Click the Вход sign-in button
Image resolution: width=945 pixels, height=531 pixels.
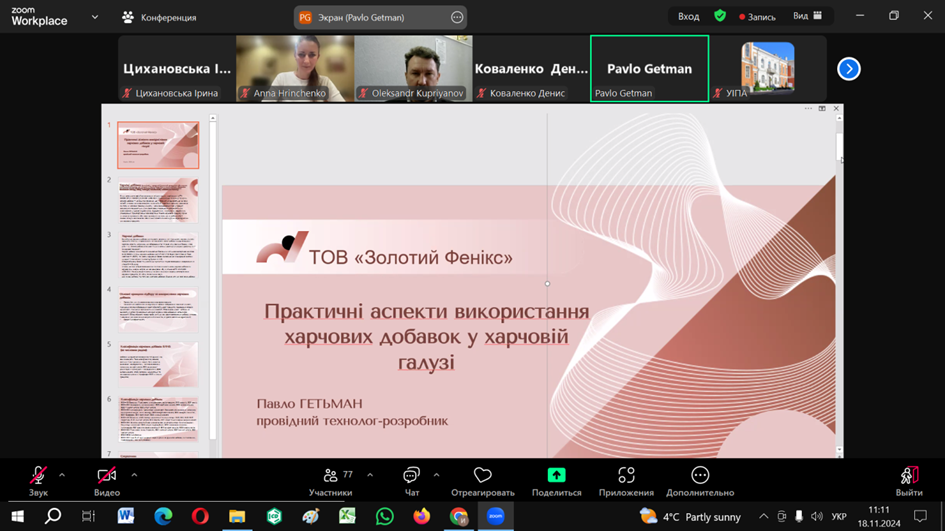(688, 17)
